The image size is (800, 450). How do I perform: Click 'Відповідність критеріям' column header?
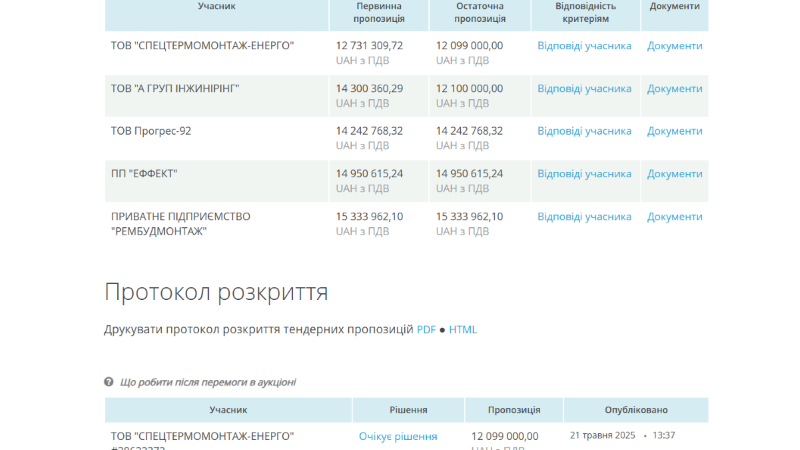(586, 12)
